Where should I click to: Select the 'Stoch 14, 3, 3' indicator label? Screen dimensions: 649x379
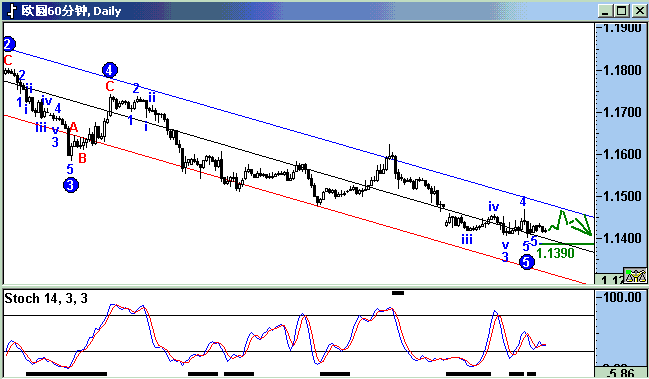(46, 298)
